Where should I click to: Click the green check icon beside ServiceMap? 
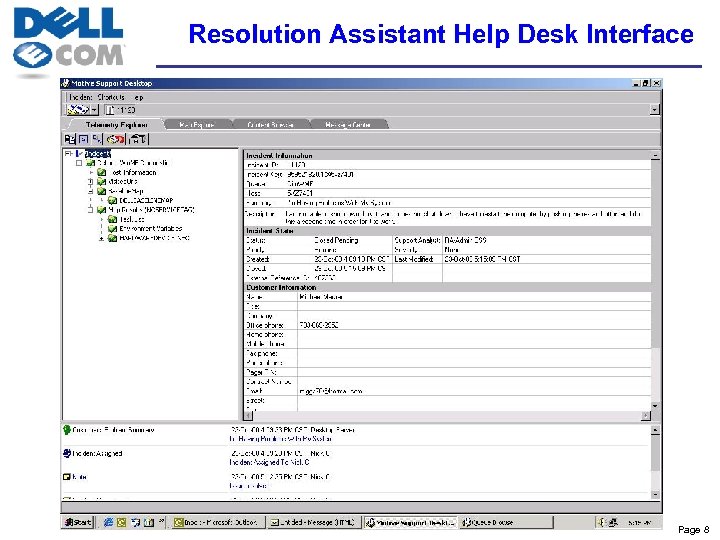click(101, 191)
